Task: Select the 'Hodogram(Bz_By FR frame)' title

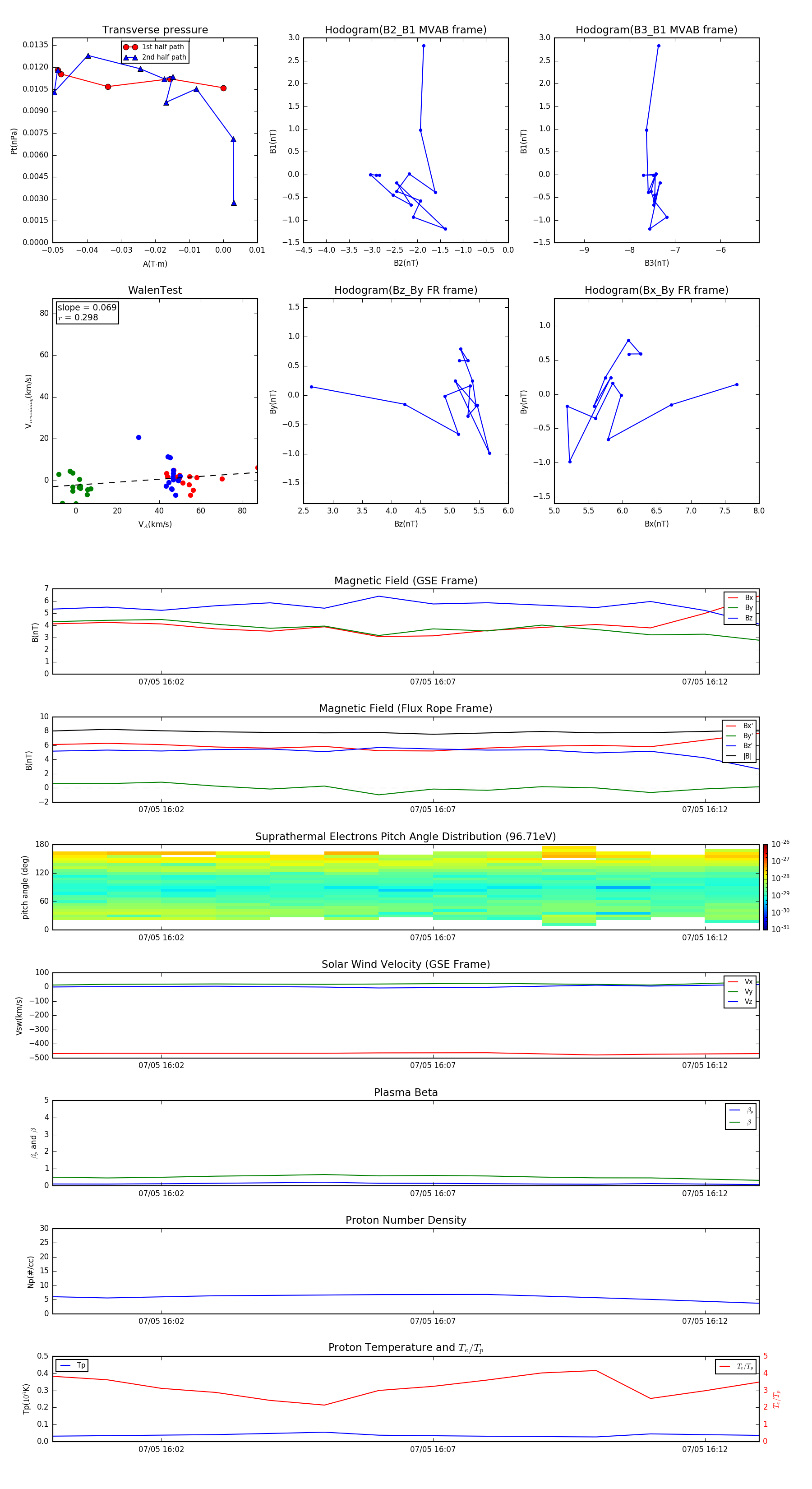Action: (406, 290)
